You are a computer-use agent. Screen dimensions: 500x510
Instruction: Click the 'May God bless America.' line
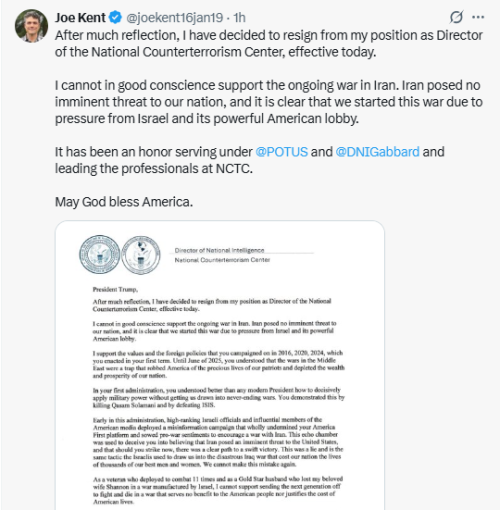pyautogui.click(x=124, y=202)
